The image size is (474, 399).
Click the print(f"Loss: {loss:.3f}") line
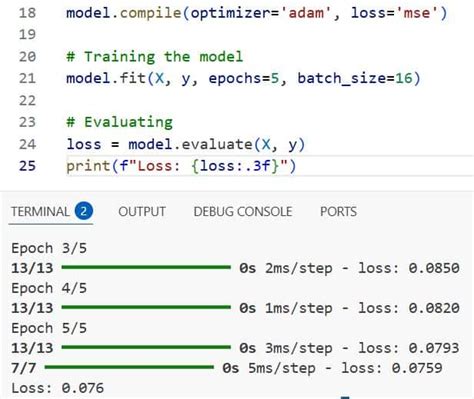tap(181, 166)
